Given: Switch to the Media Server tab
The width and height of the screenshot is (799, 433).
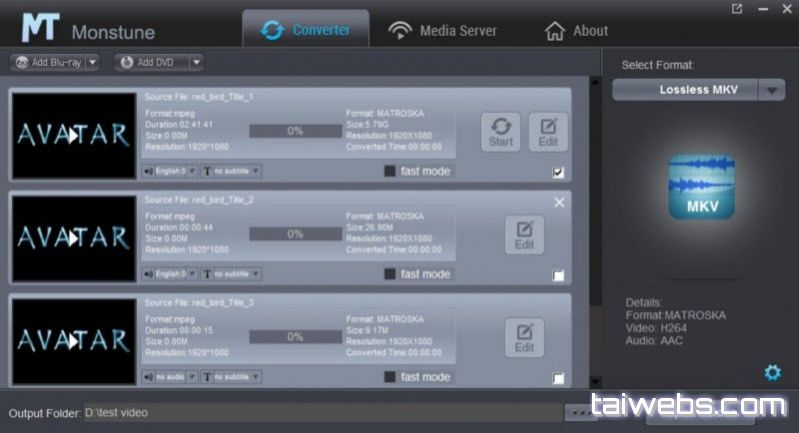Looking at the screenshot, I should point(443,30).
